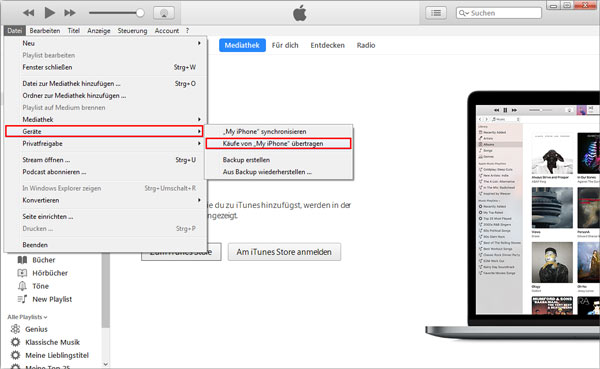This screenshot has height=369, width=600.
Task: Click the fast forward next track icon
Action: point(70,13)
